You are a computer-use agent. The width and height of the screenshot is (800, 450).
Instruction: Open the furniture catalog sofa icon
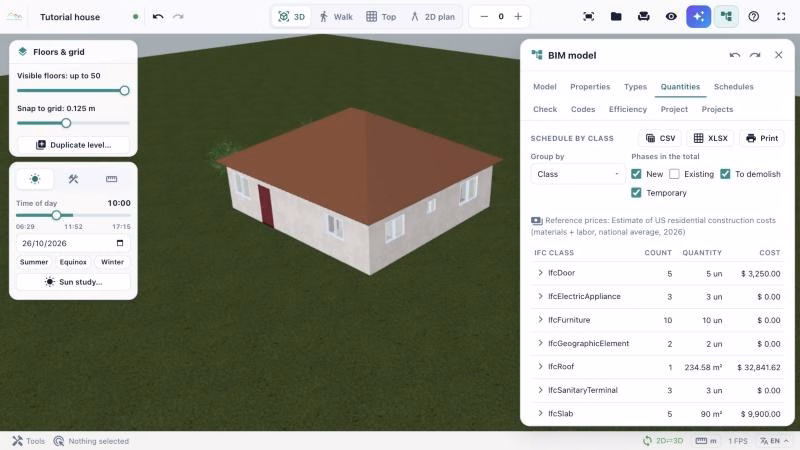click(643, 17)
